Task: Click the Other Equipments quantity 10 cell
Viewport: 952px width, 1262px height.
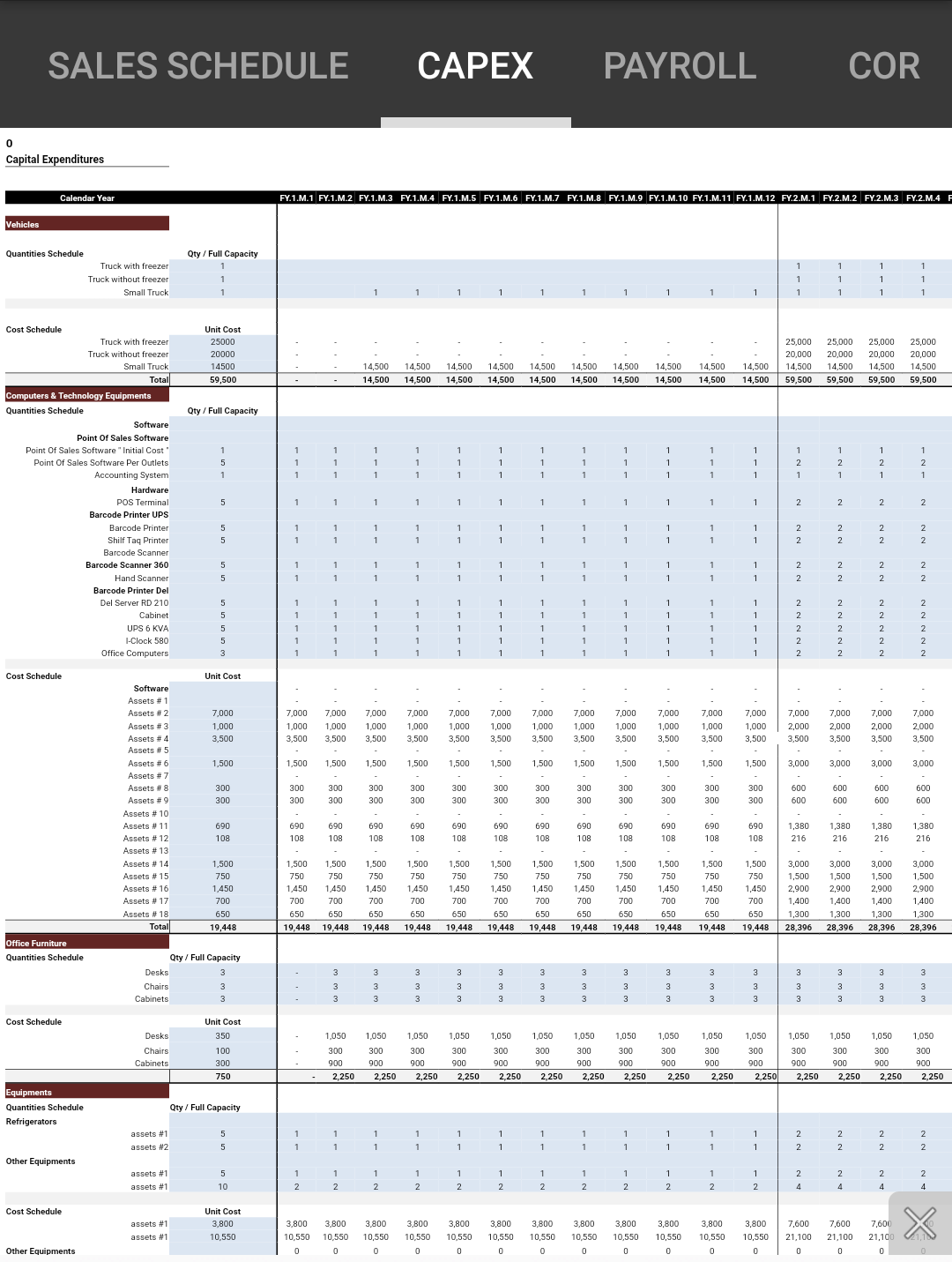Action: pos(223,1187)
